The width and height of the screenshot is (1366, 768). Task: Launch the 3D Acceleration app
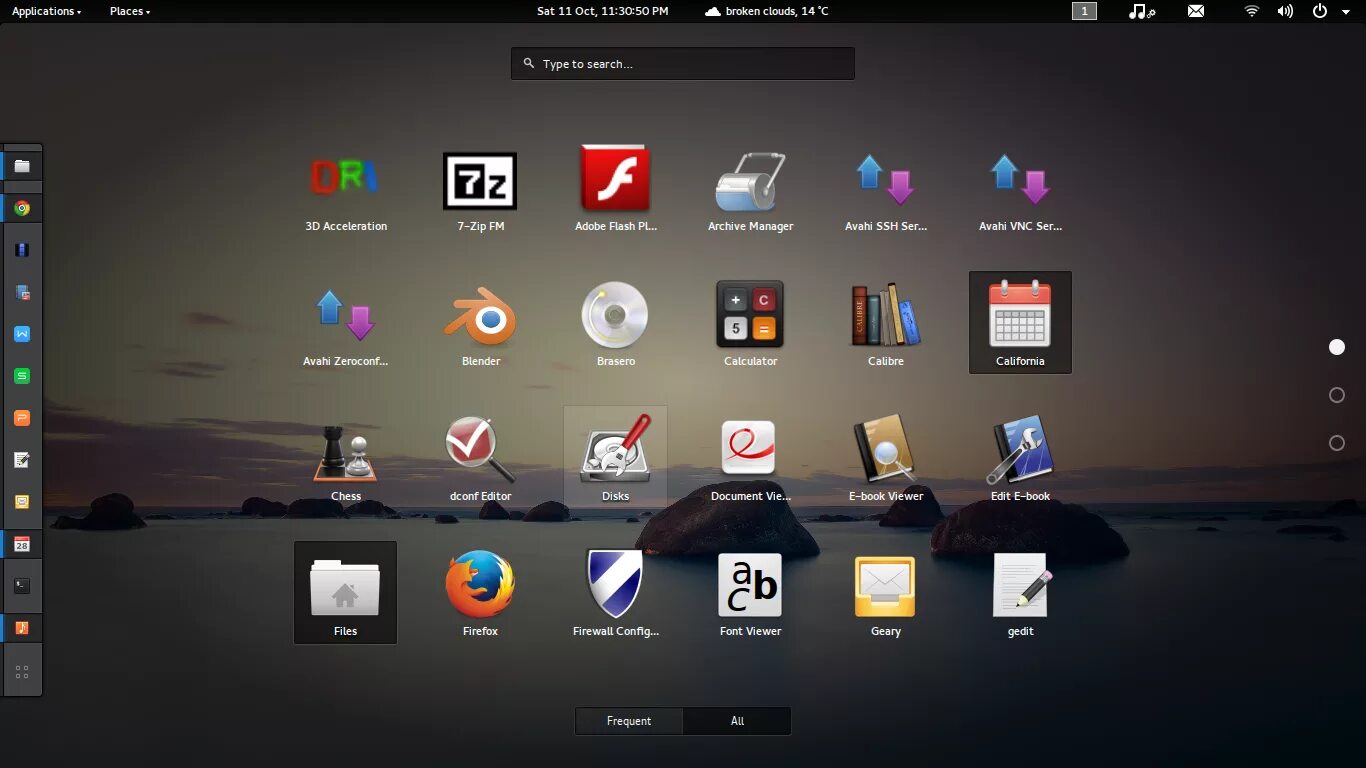tap(346, 189)
